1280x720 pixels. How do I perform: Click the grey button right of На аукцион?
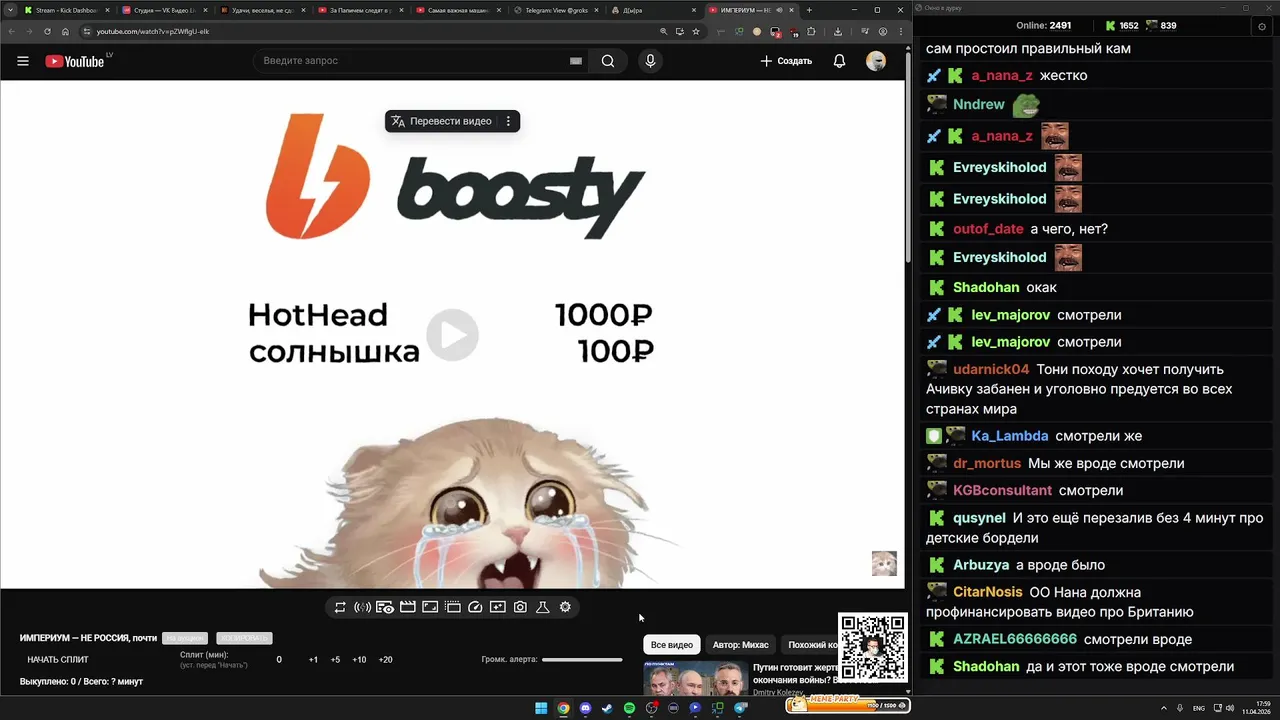coord(244,638)
